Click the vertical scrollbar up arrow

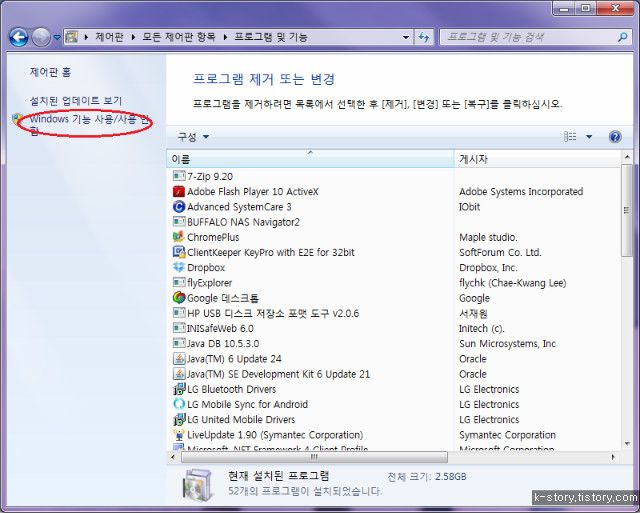click(627, 157)
